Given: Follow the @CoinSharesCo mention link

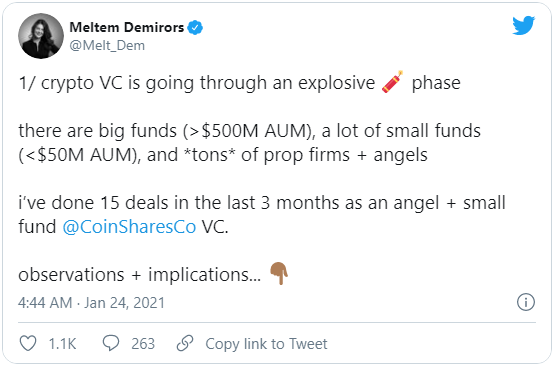Looking at the screenshot, I should 129,227.
